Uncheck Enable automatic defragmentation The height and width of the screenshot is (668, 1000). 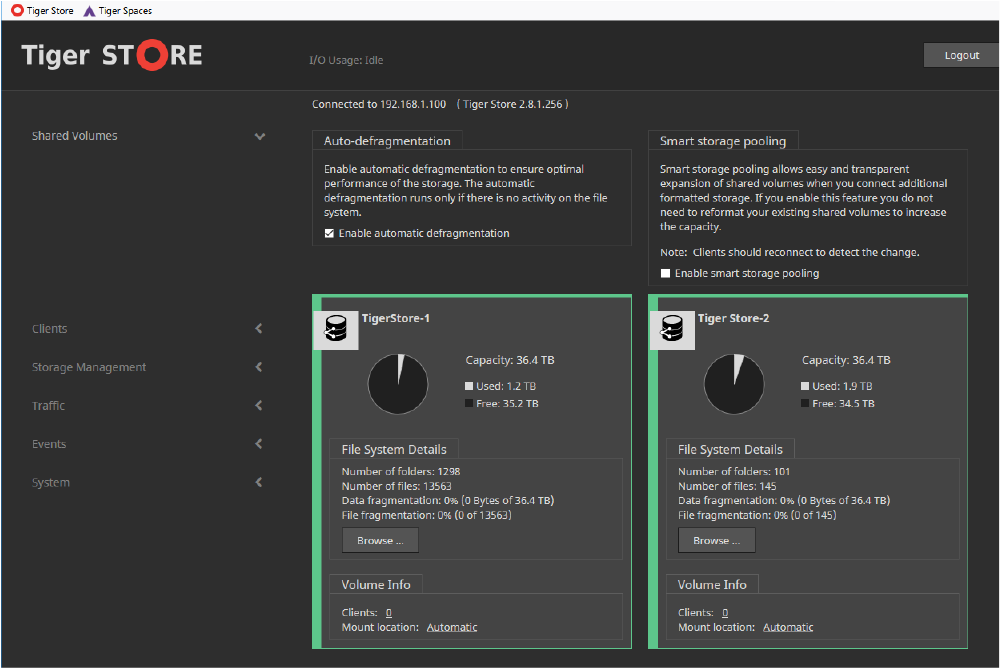[x=329, y=234]
